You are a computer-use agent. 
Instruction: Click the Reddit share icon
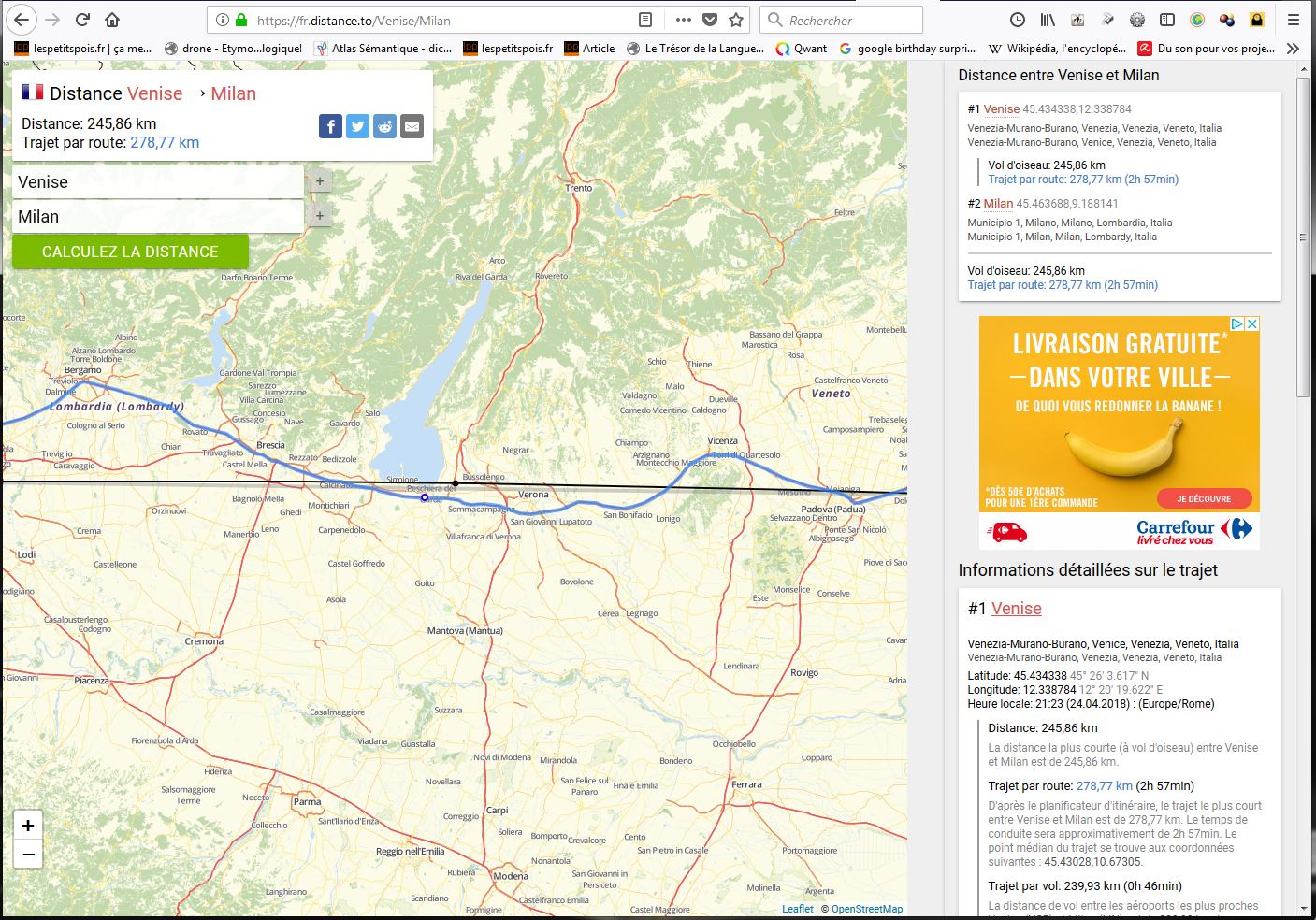click(384, 126)
